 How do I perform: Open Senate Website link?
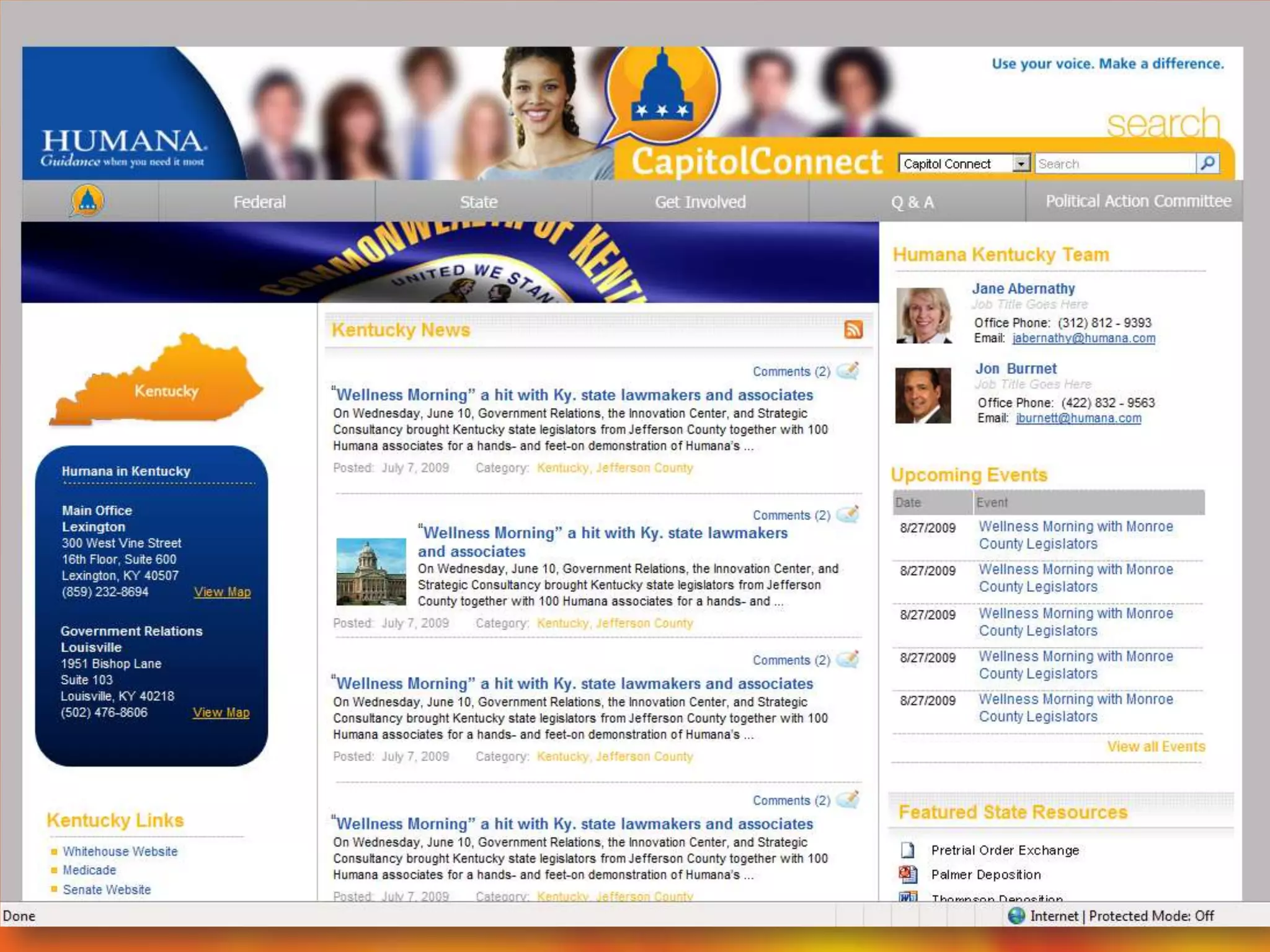107,889
